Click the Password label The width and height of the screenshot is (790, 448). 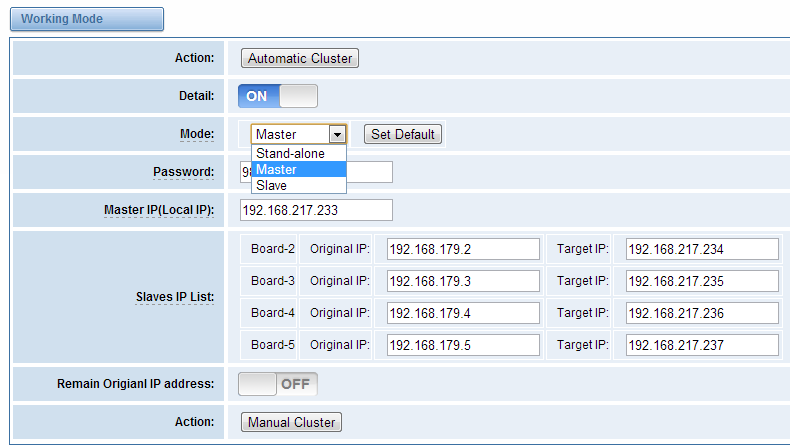coord(183,172)
